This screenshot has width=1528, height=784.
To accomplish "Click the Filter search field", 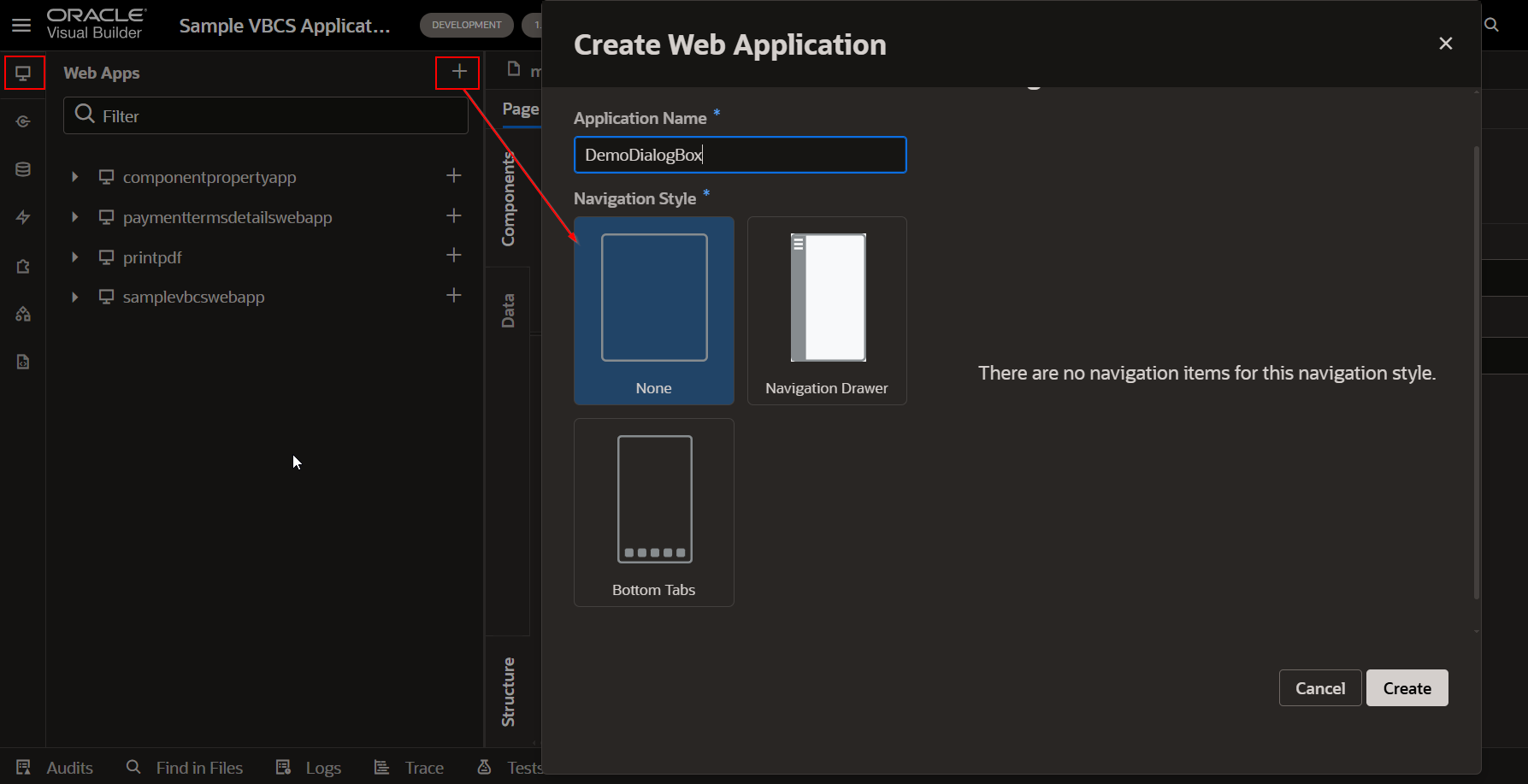I will (266, 115).
